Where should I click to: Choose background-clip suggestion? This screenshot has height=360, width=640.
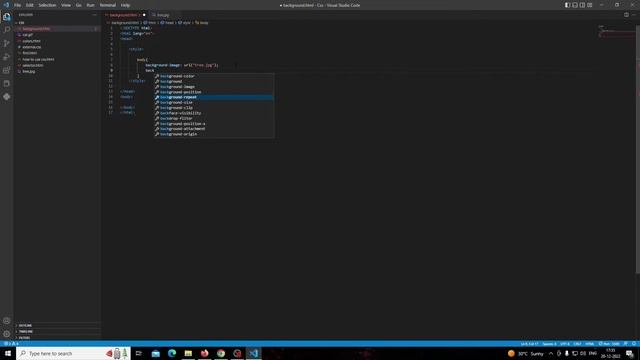coord(213,108)
